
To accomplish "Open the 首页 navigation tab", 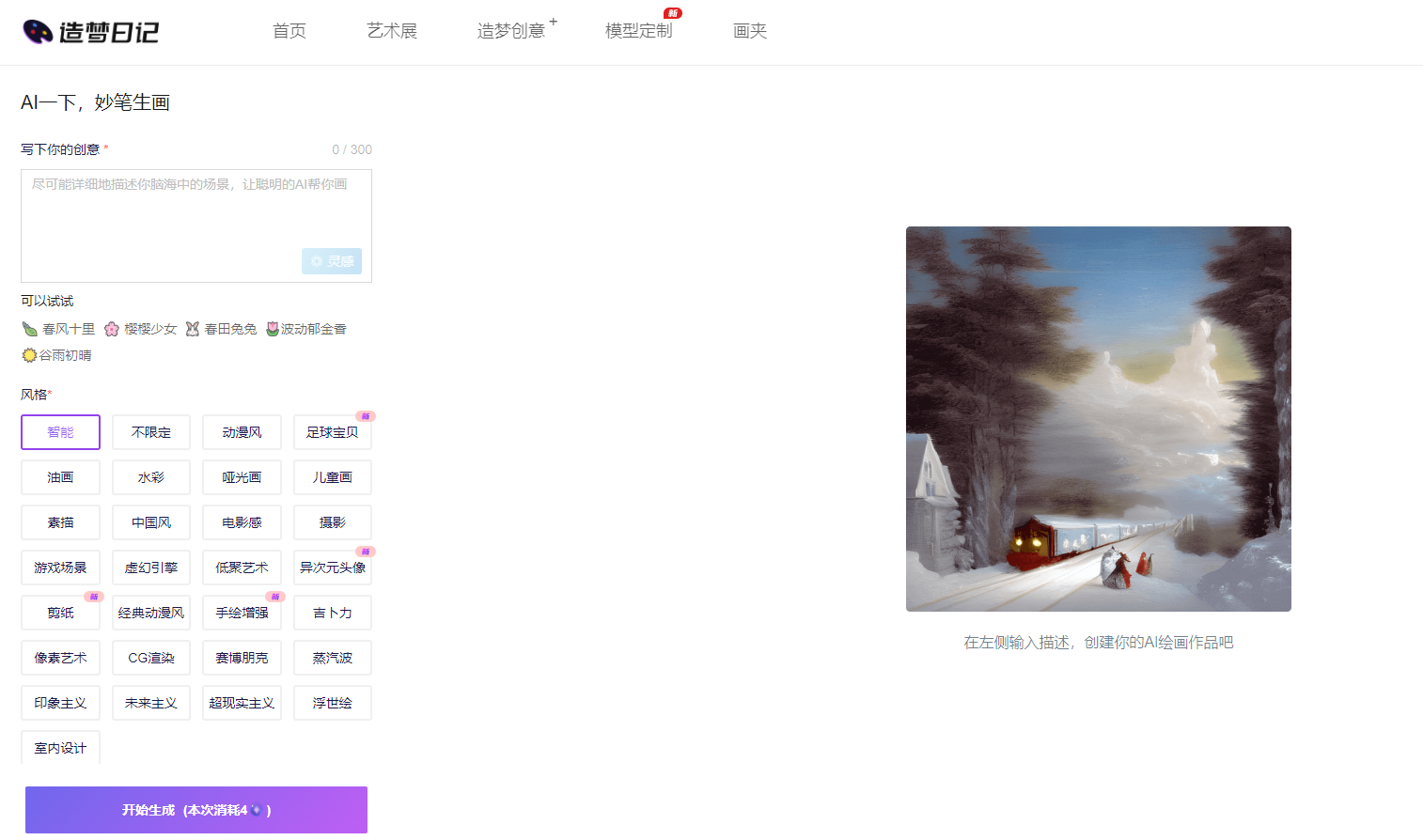I will coord(289,31).
